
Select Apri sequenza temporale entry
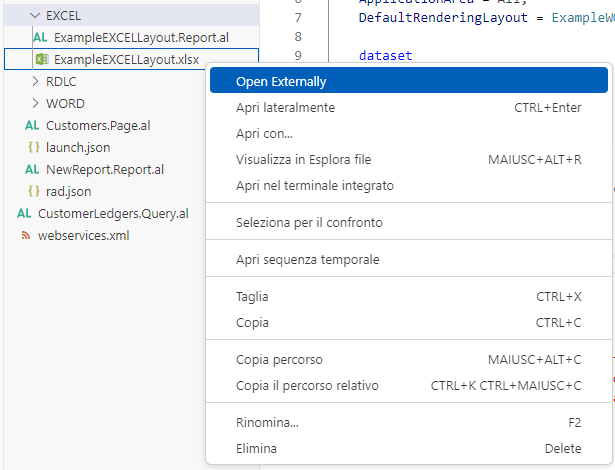tap(409, 259)
